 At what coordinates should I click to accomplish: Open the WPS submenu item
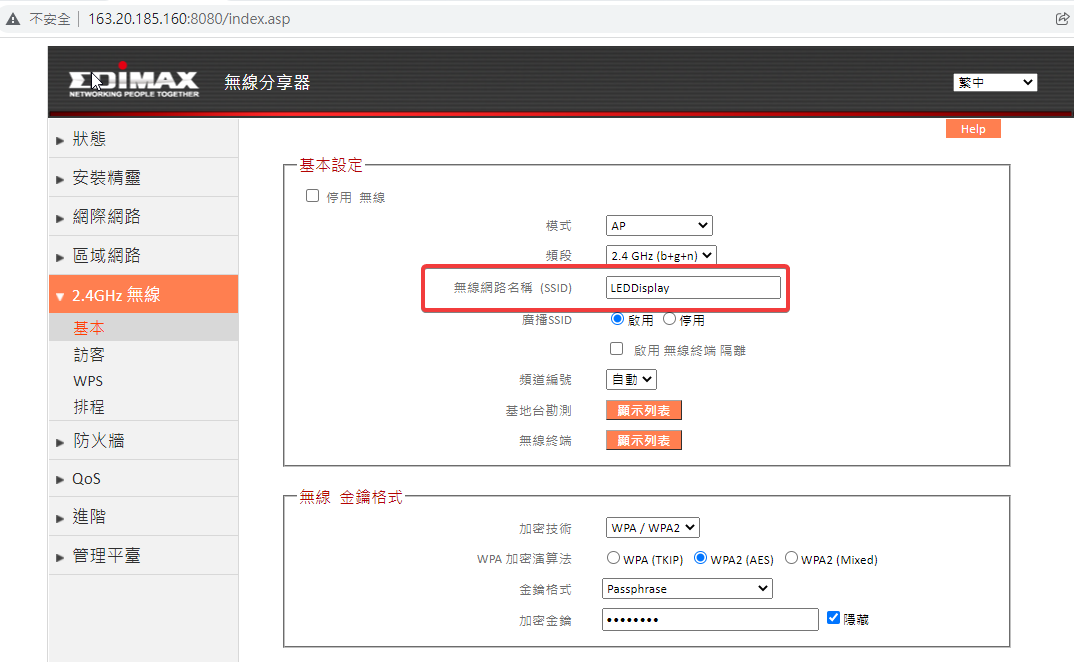88,381
